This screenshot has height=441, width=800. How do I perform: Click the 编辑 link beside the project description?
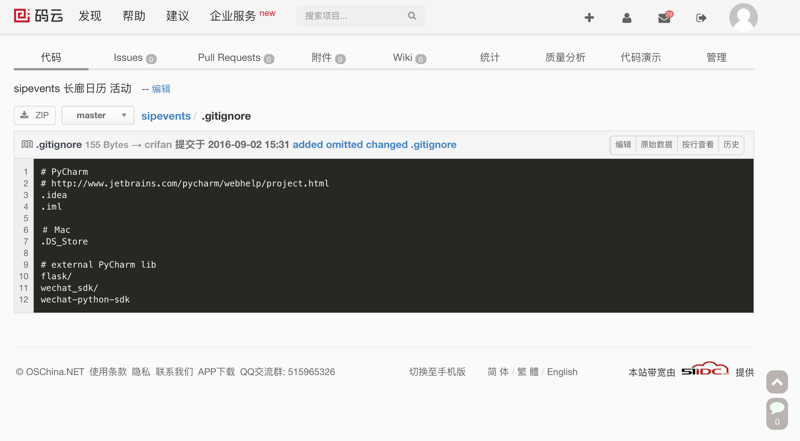(161, 89)
